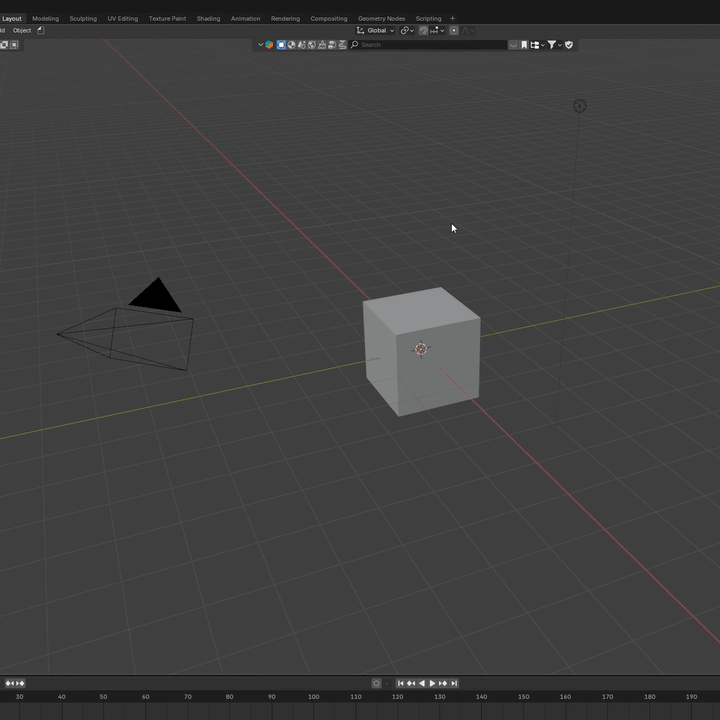This screenshot has height=720, width=720.
Task: Open the Global transform orientation dropdown
Action: pos(376,30)
